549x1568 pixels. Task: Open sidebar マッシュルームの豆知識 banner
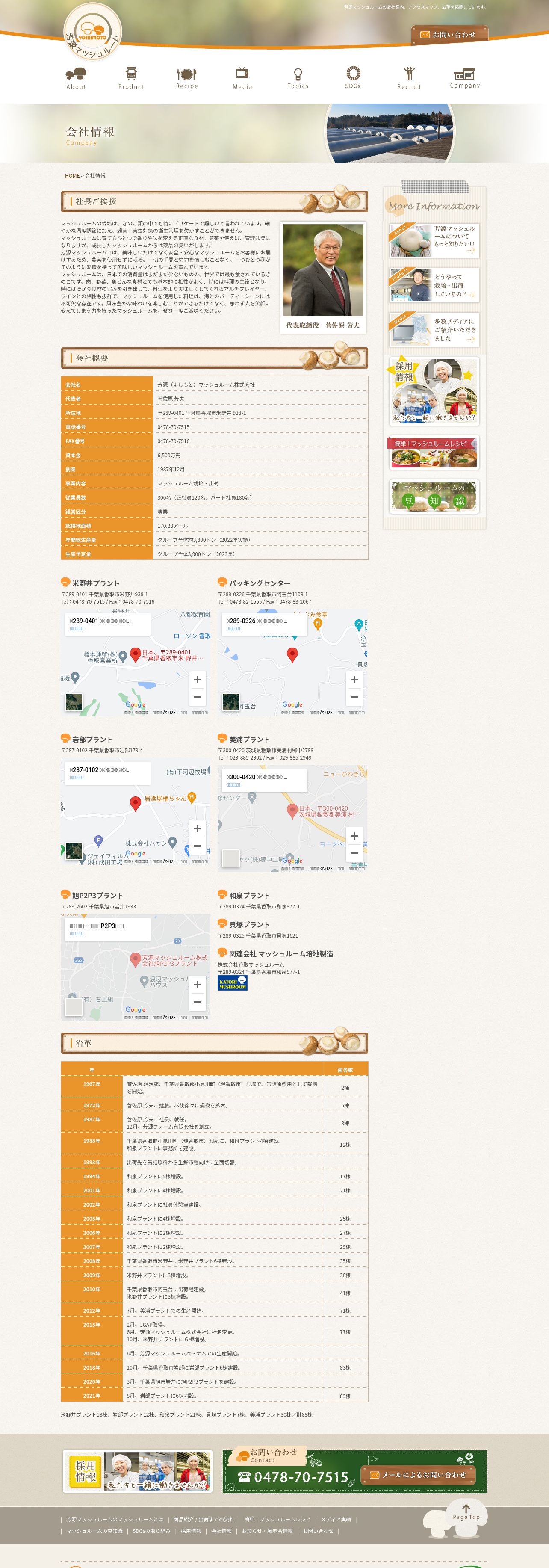(434, 496)
